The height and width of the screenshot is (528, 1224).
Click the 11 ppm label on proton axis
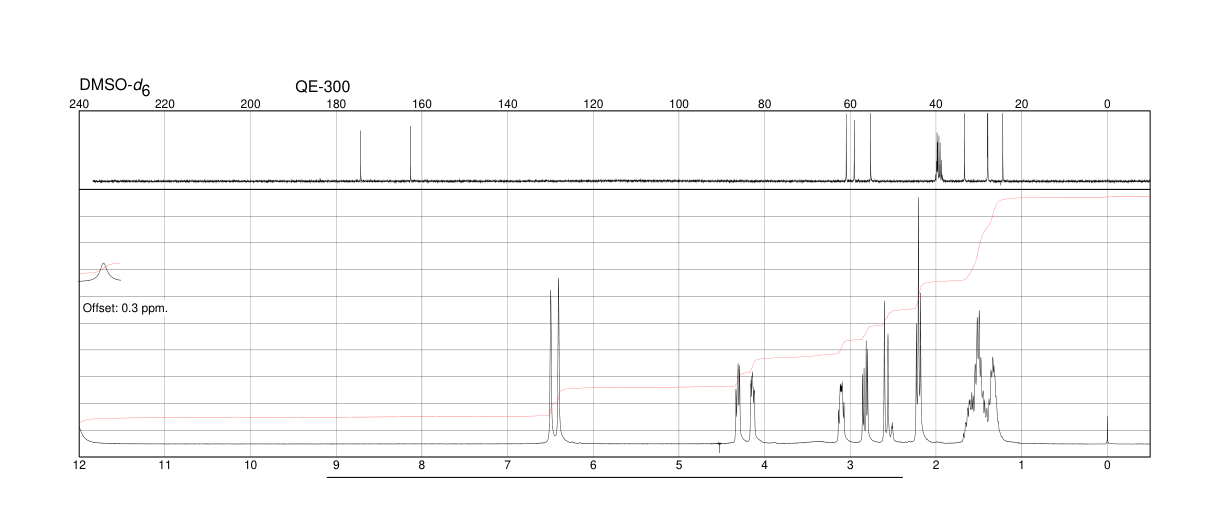click(165, 465)
